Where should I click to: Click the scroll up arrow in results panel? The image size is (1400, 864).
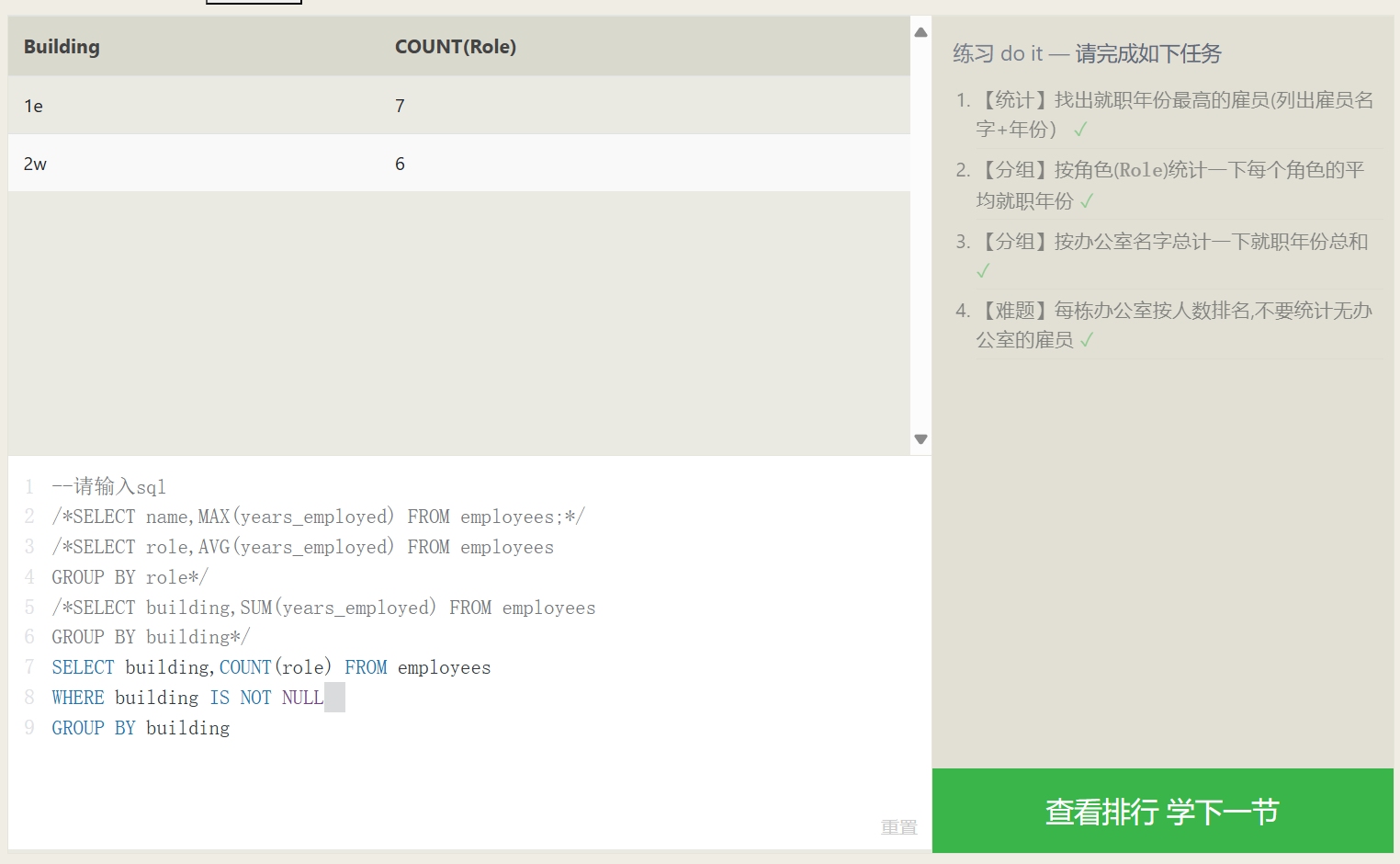click(x=920, y=32)
